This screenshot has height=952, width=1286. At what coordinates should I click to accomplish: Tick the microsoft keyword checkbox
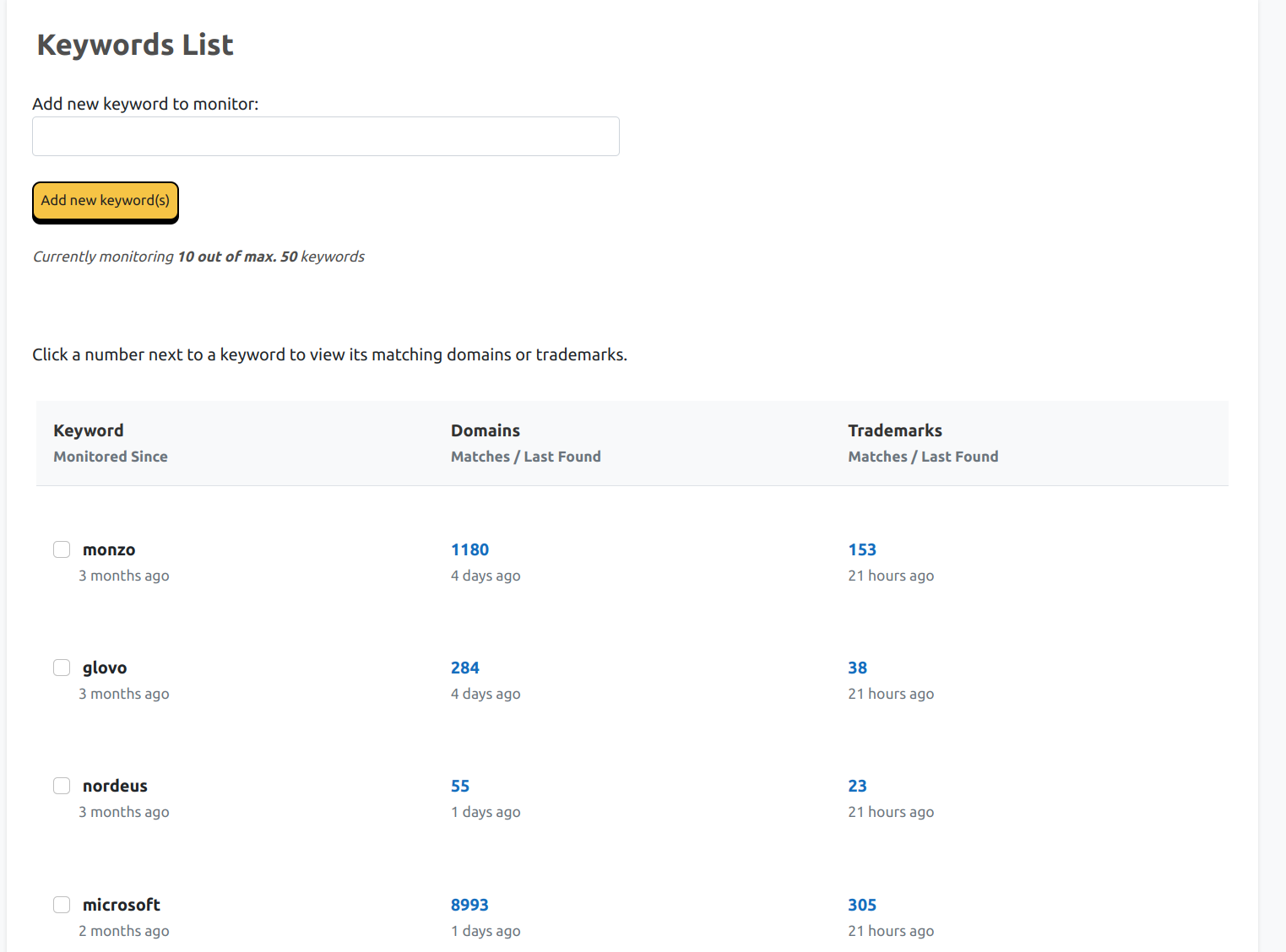click(x=62, y=904)
